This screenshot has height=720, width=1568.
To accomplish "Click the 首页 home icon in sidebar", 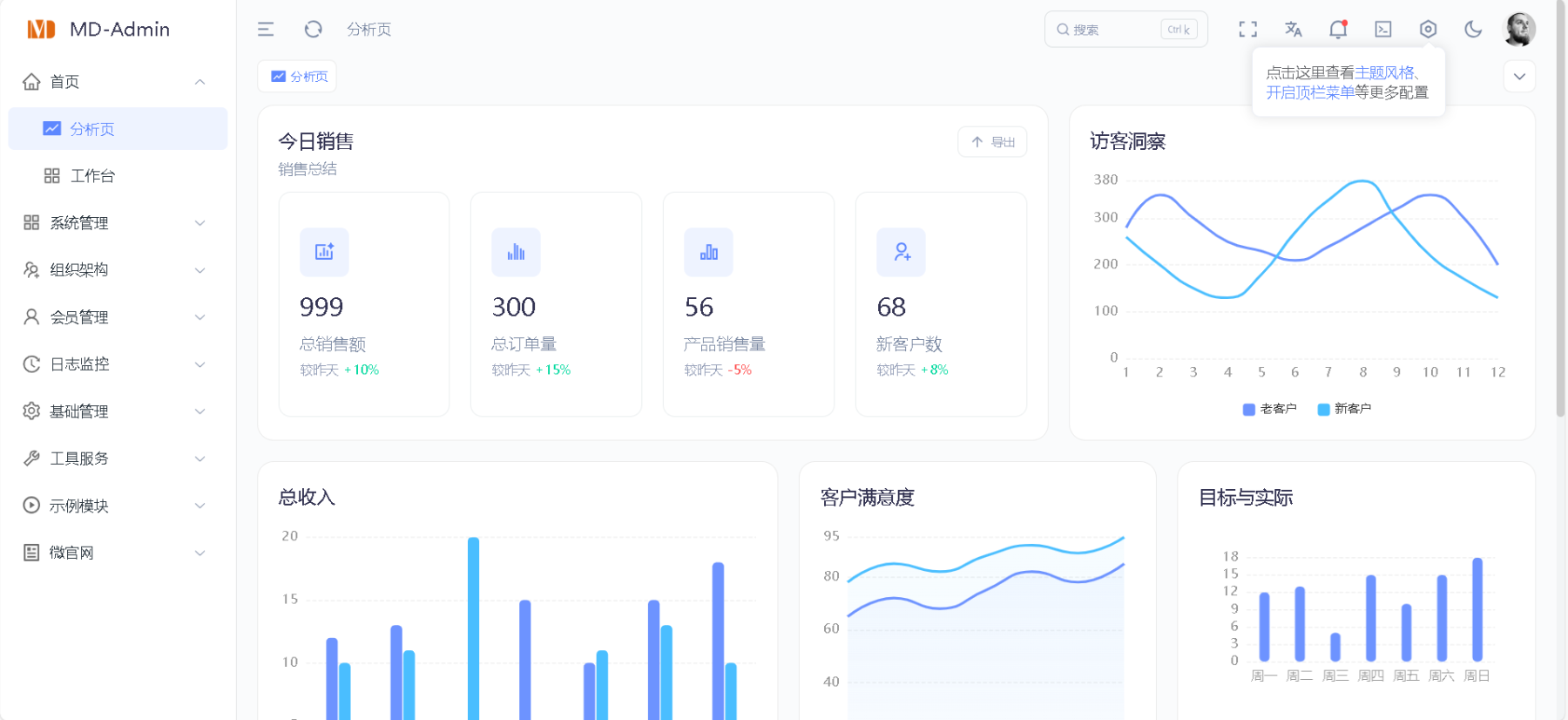I will [x=31, y=82].
